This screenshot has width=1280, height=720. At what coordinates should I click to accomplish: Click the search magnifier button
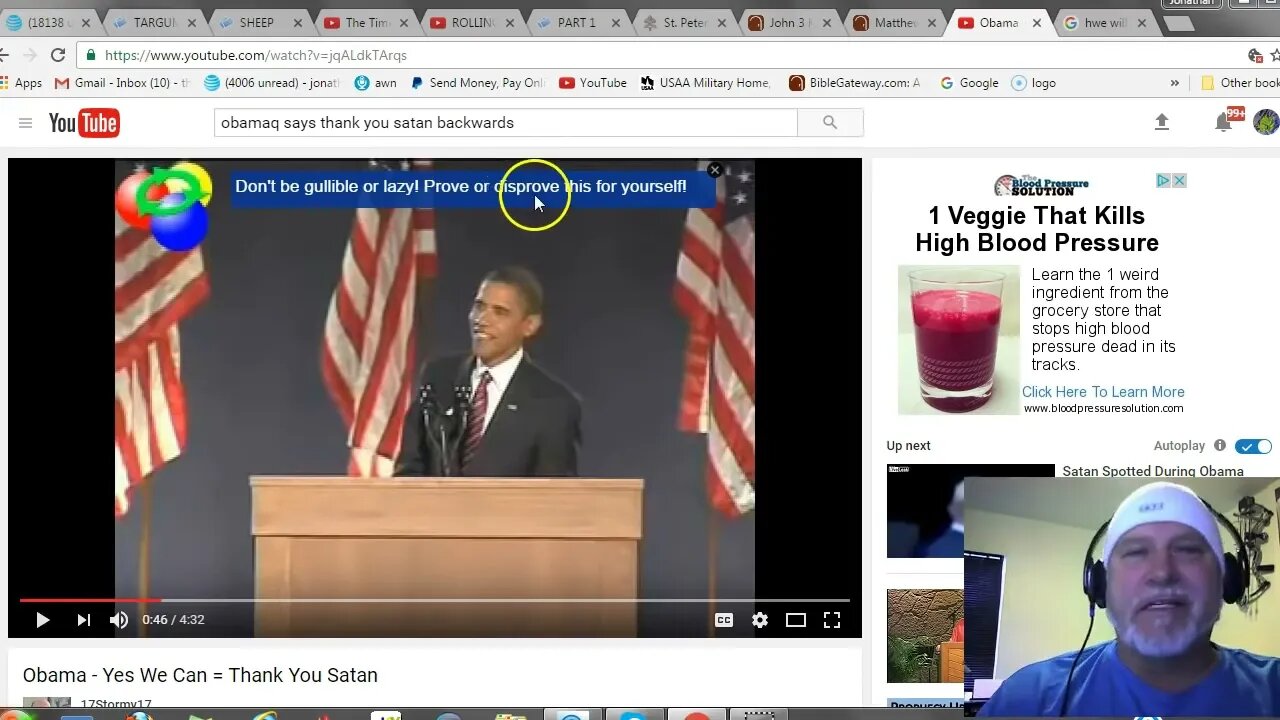click(830, 122)
